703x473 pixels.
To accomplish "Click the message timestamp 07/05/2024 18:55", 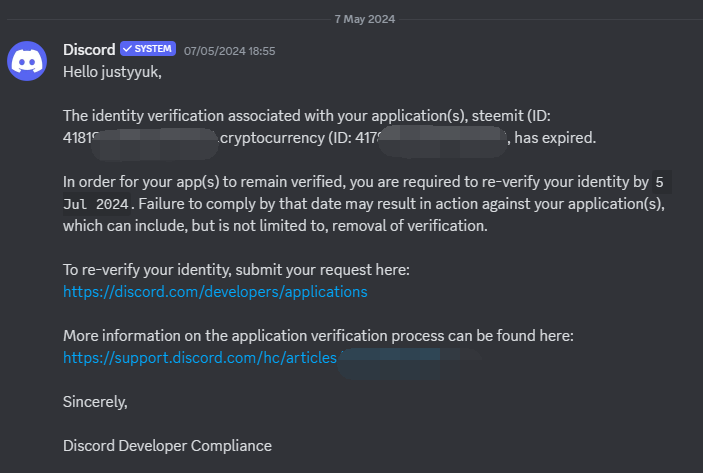I will (x=229, y=50).
